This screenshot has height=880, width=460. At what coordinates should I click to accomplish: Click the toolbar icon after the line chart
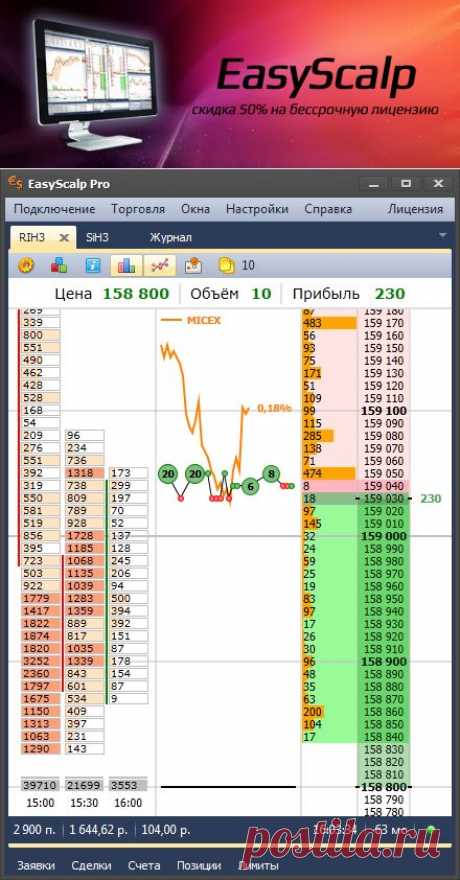(x=193, y=265)
